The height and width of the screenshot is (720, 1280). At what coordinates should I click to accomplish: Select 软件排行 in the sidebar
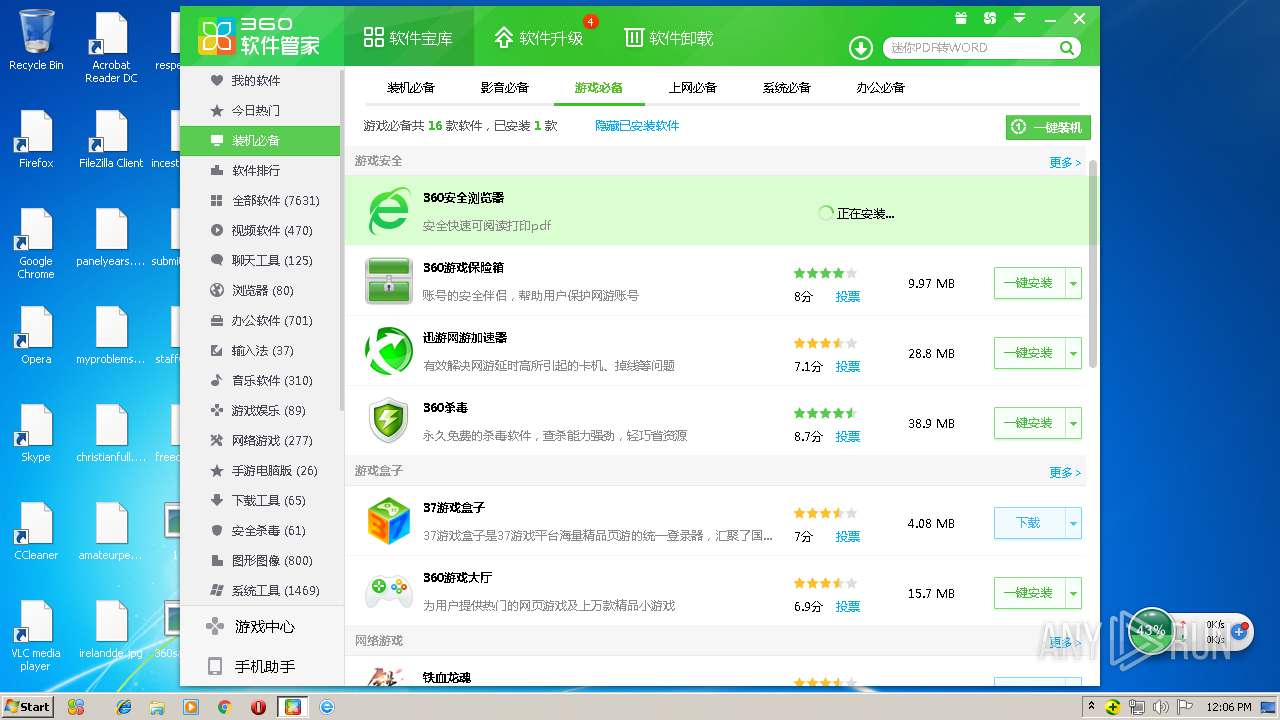[x=260, y=170]
